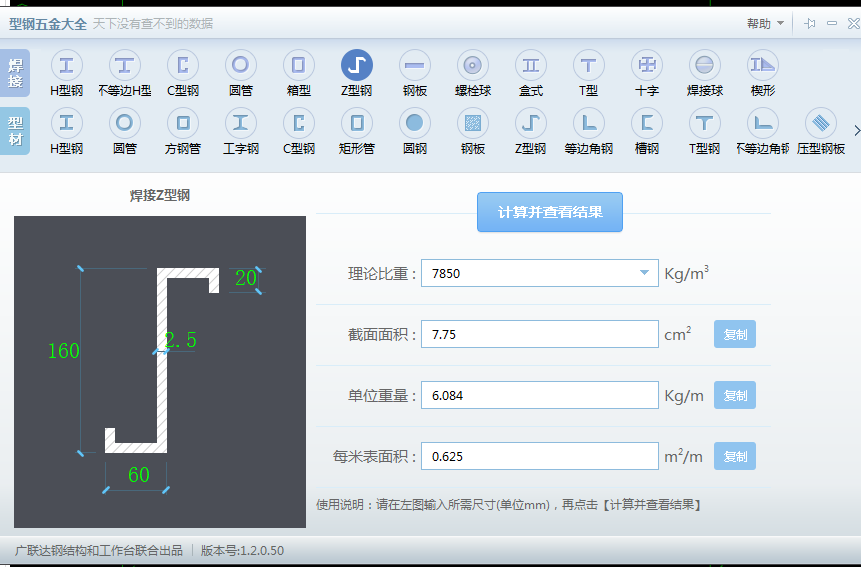The width and height of the screenshot is (861, 567).
Task: Open the 帮助 help menu
Action: (765, 24)
